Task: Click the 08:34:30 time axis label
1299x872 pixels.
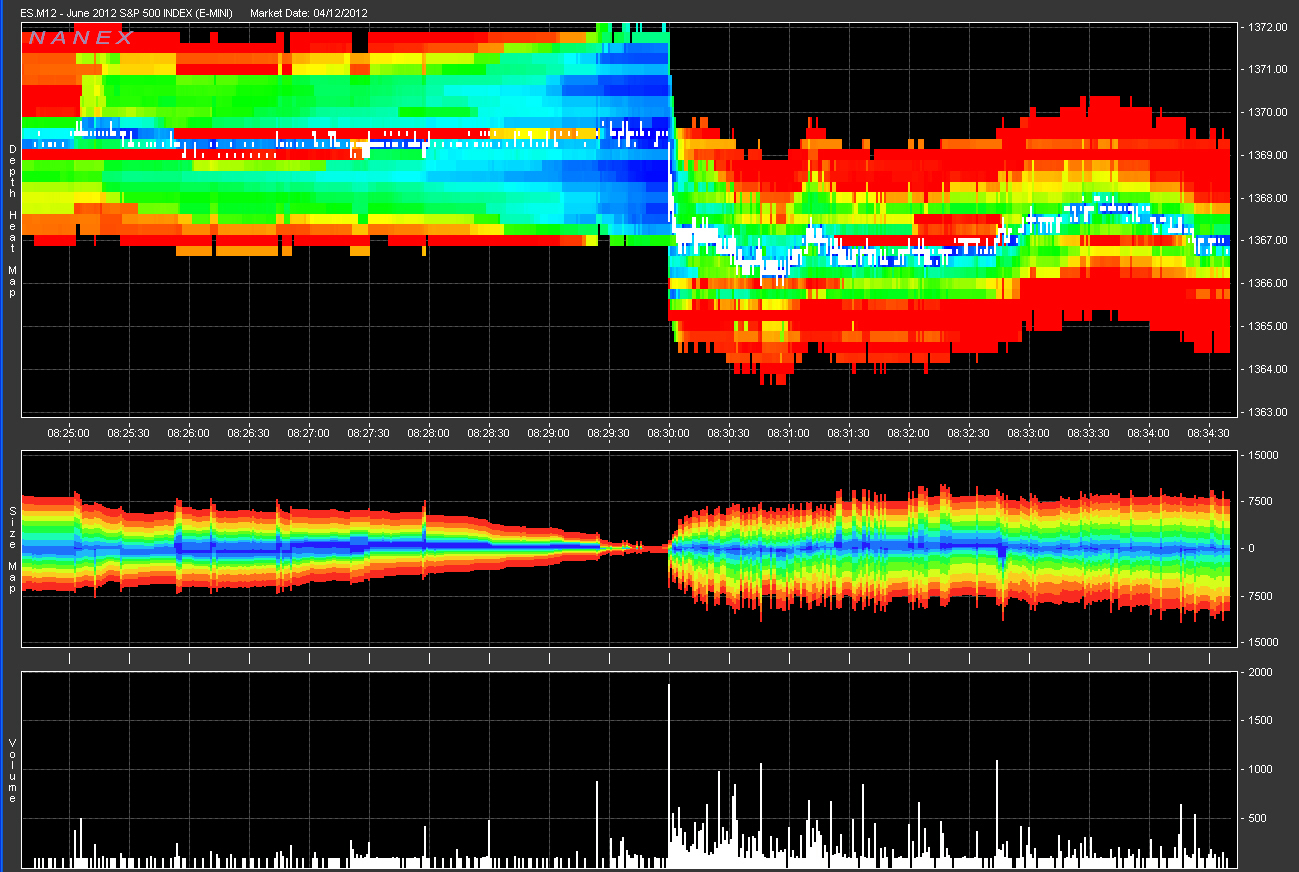Action: click(x=1209, y=433)
